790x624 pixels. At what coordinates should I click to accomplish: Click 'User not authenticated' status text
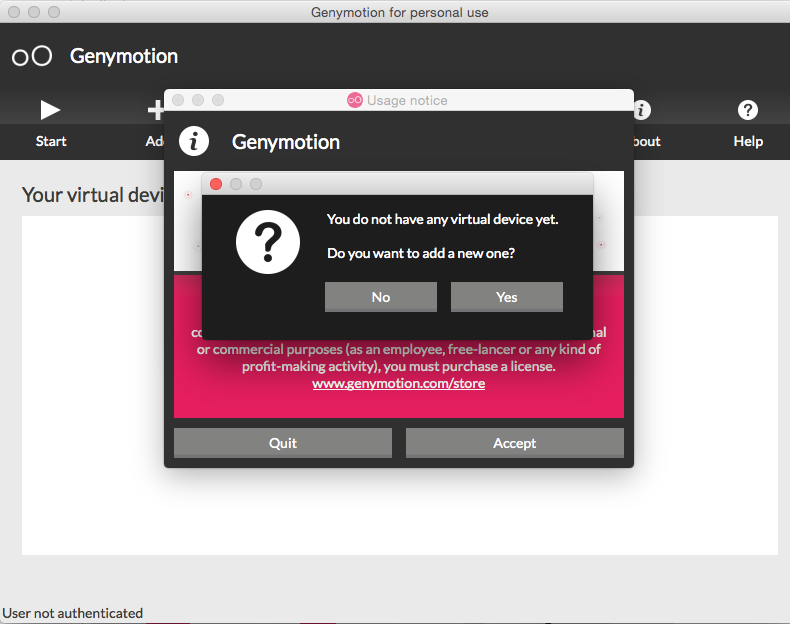(x=73, y=613)
